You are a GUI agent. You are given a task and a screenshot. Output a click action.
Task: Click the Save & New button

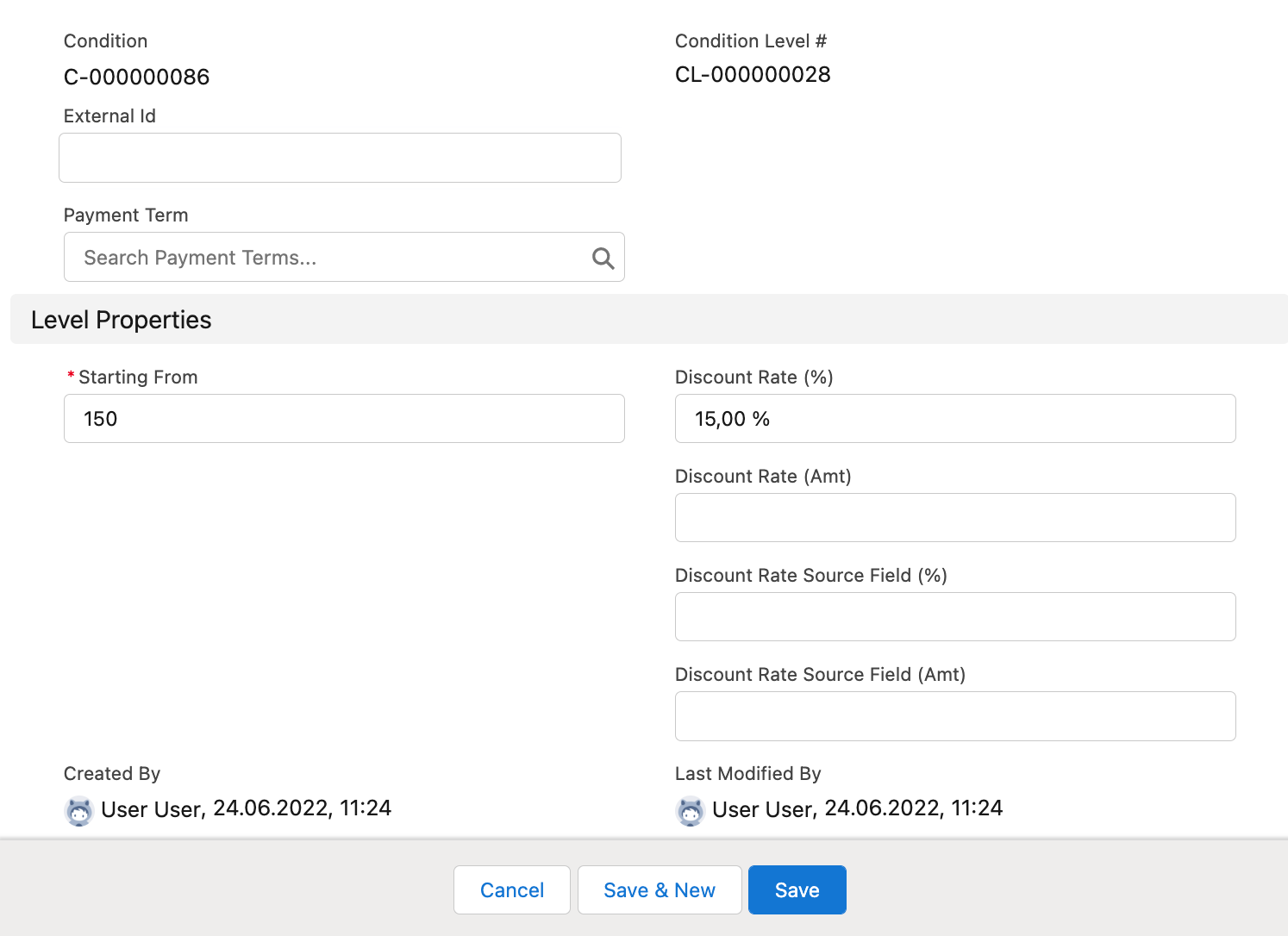coord(660,890)
